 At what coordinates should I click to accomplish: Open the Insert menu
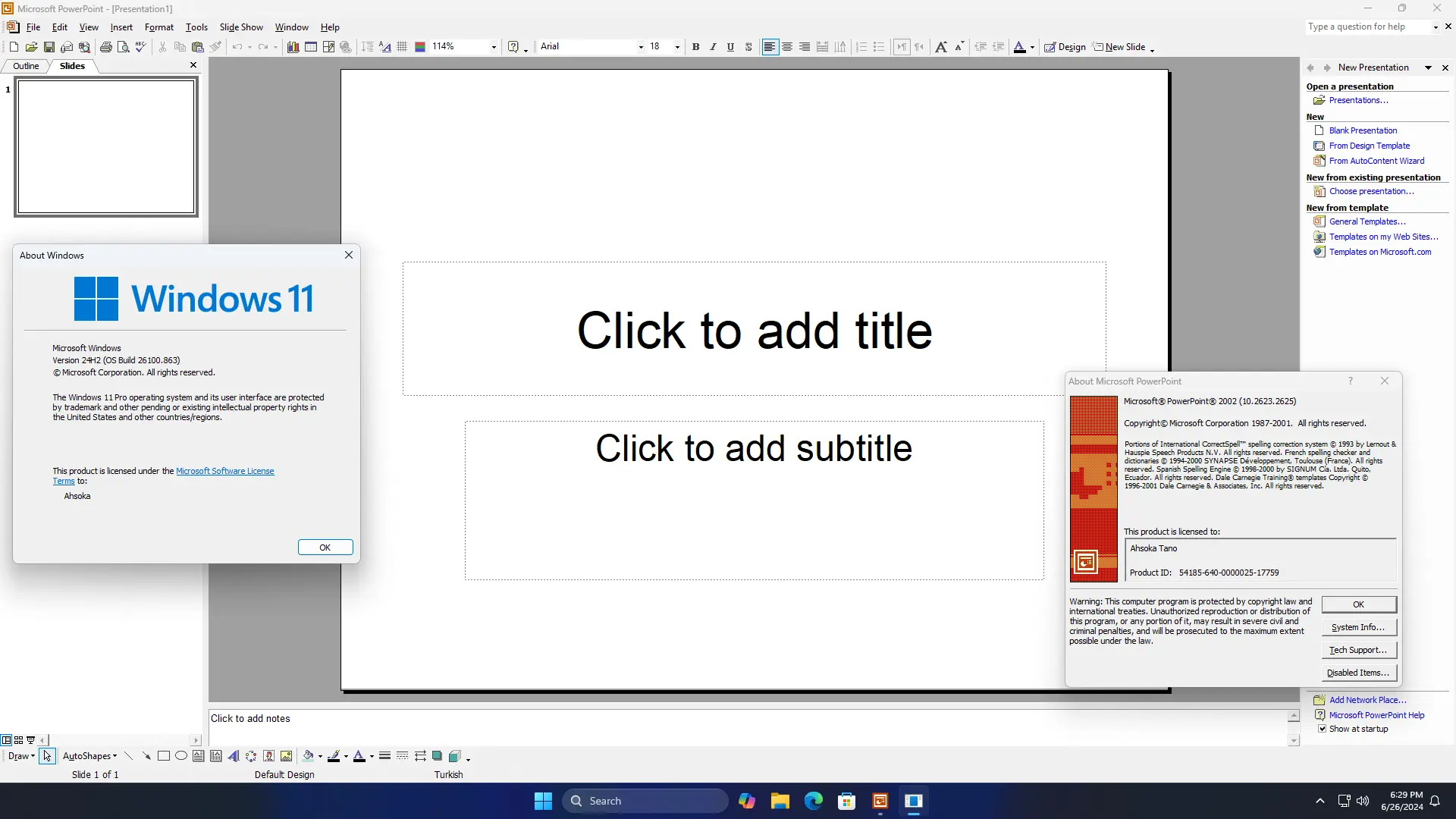coord(121,27)
